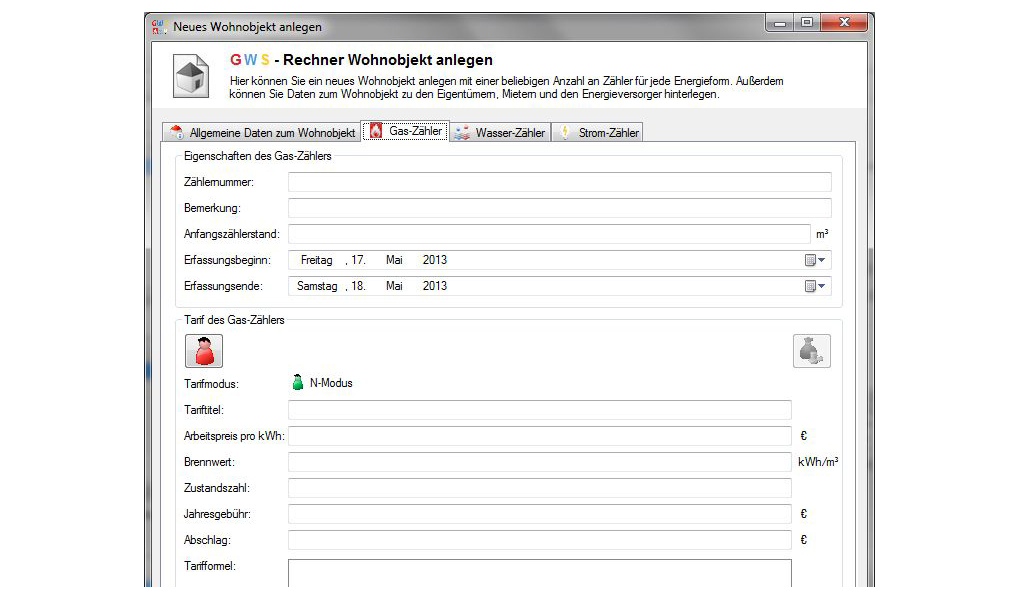Switch to the Wasser-Zähler tab

[500, 132]
